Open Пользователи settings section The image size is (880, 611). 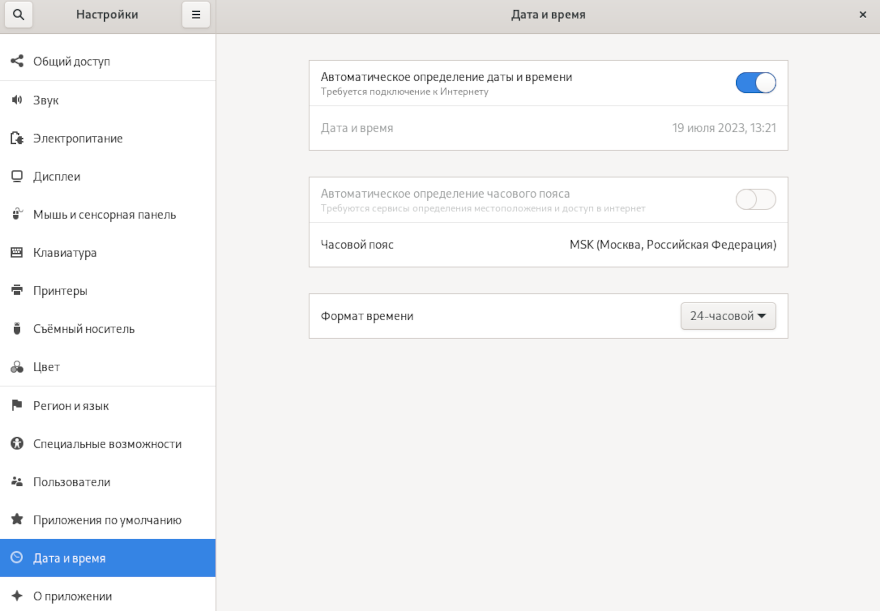coord(71,481)
